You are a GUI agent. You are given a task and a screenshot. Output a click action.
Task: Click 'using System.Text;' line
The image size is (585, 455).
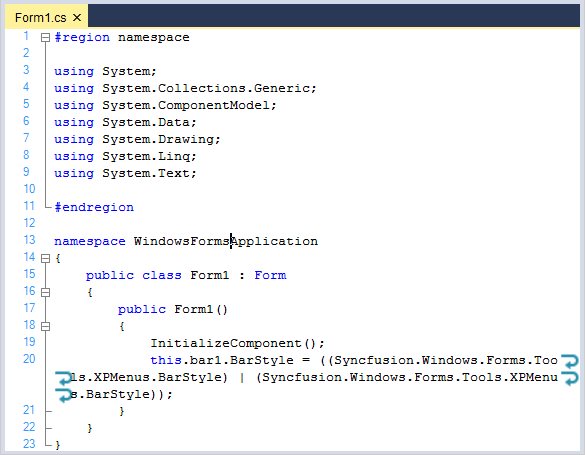pyautogui.click(x=125, y=173)
